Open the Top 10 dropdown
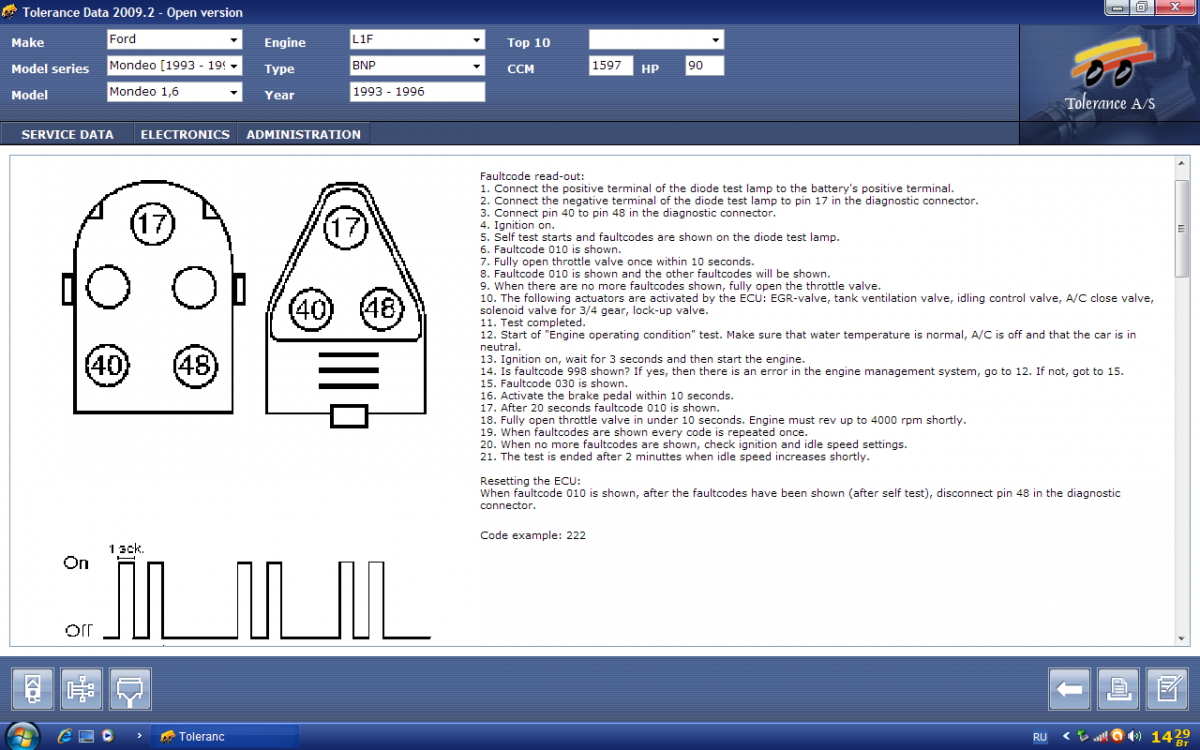Viewport: 1200px width, 750px height. pyautogui.click(x=656, y=40)
